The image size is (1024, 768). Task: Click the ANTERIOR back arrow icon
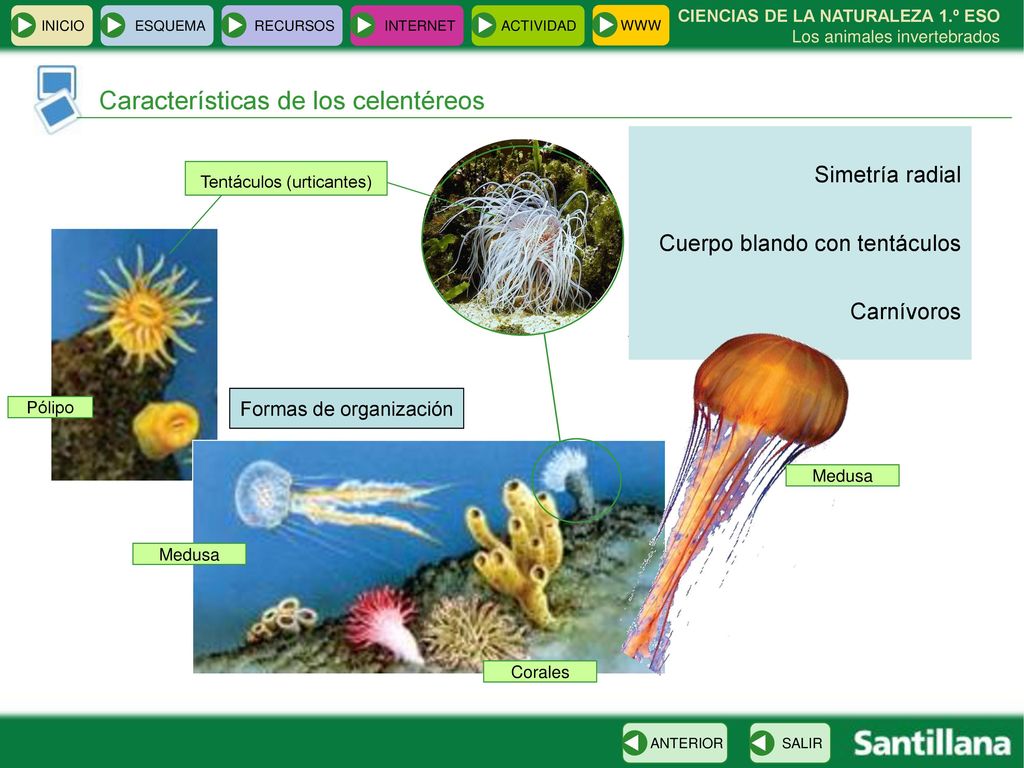point(635,743)
